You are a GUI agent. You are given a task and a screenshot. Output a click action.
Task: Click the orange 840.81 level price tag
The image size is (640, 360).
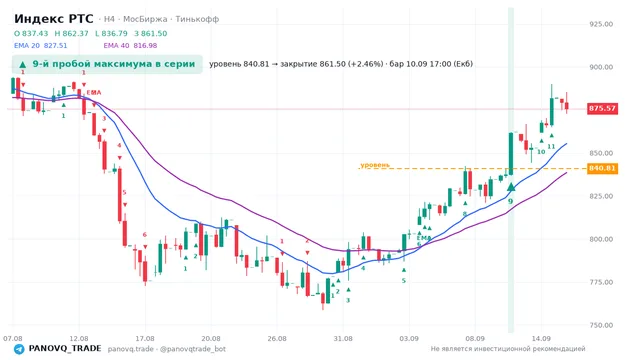(x=602, y=168)
